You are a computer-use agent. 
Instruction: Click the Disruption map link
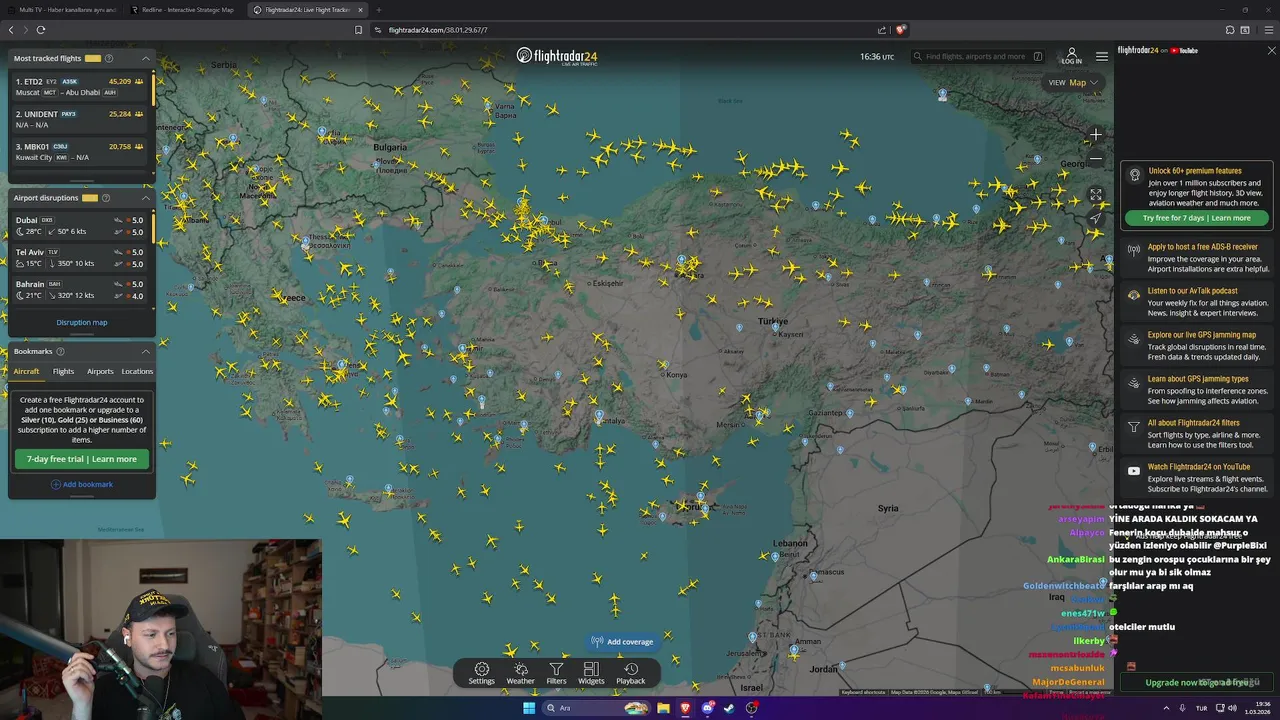click(x=82, y=322)
